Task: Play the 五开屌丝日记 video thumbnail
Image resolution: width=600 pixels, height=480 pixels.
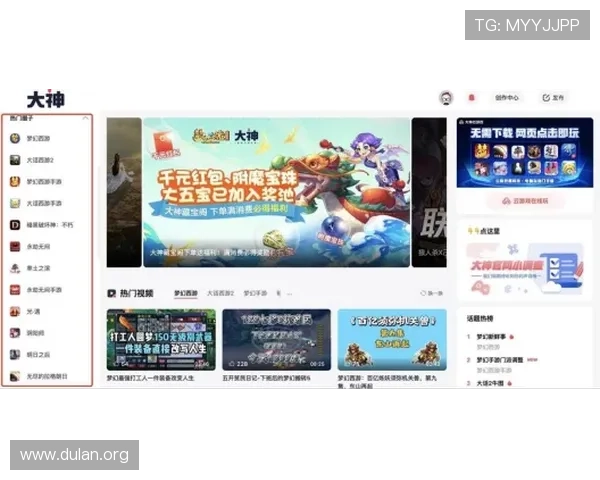Action: point(276,340)
